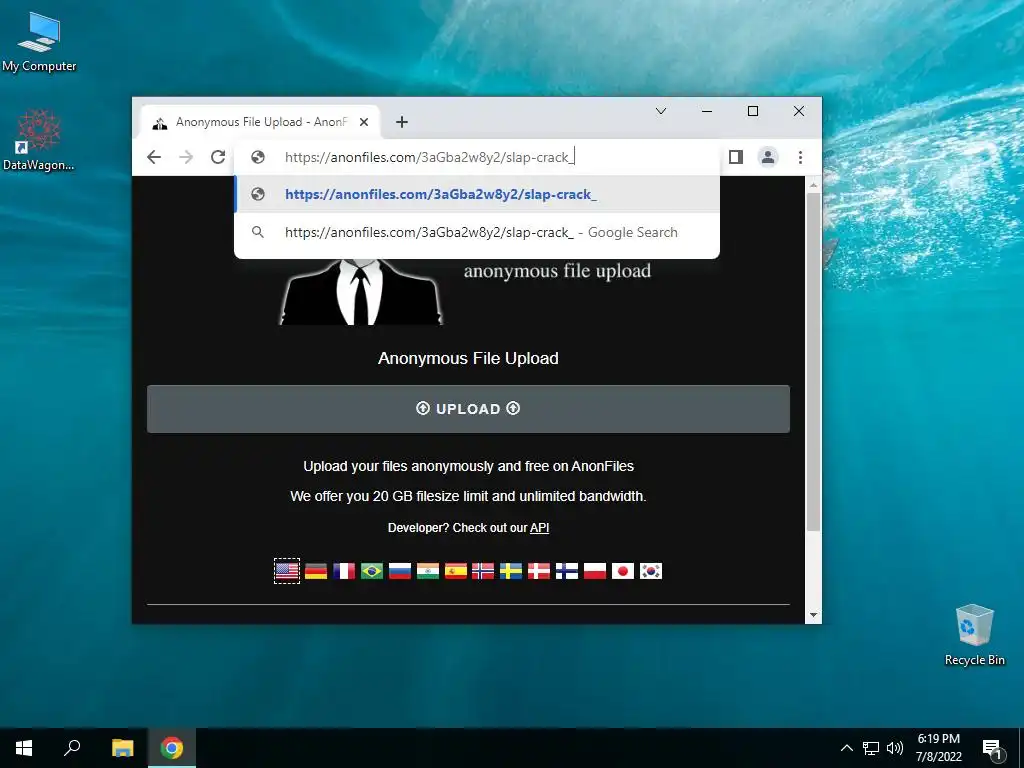Select the Danish flag language
The width and height of the screenshot is (1024, 768).
click(x=539, y=571)
